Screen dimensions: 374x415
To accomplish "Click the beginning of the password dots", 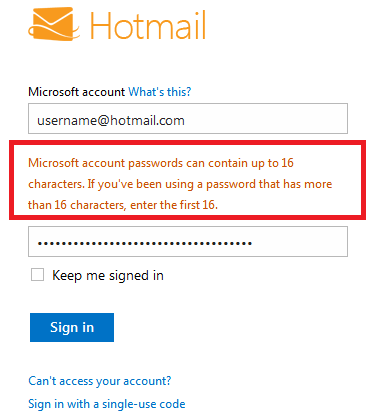I will coord(38,243).
